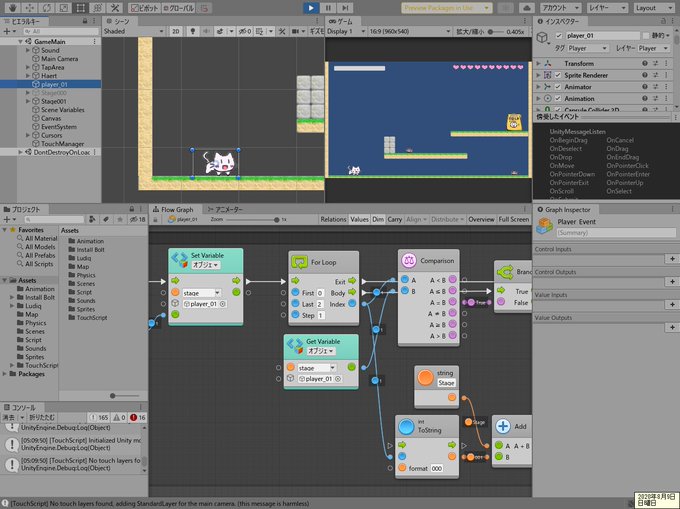The image size is (680, 509).
Task: Open Sprite Renderer preset settings icon
Action: tap(656, 75)
